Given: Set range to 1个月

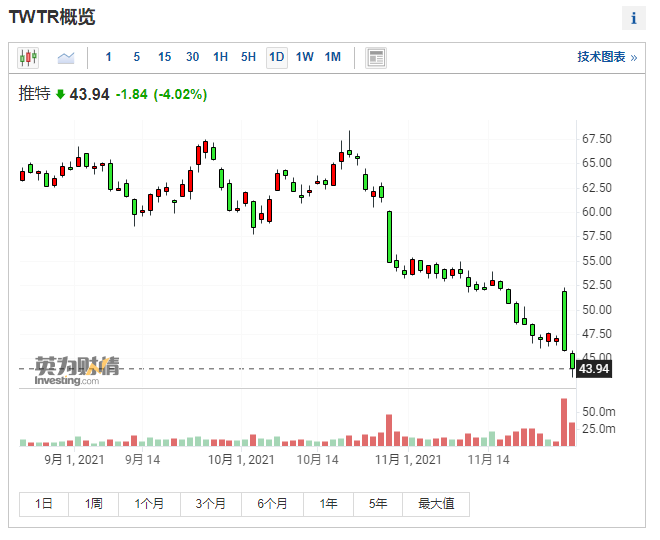Looking at the screenshot, I should (149, 504).
